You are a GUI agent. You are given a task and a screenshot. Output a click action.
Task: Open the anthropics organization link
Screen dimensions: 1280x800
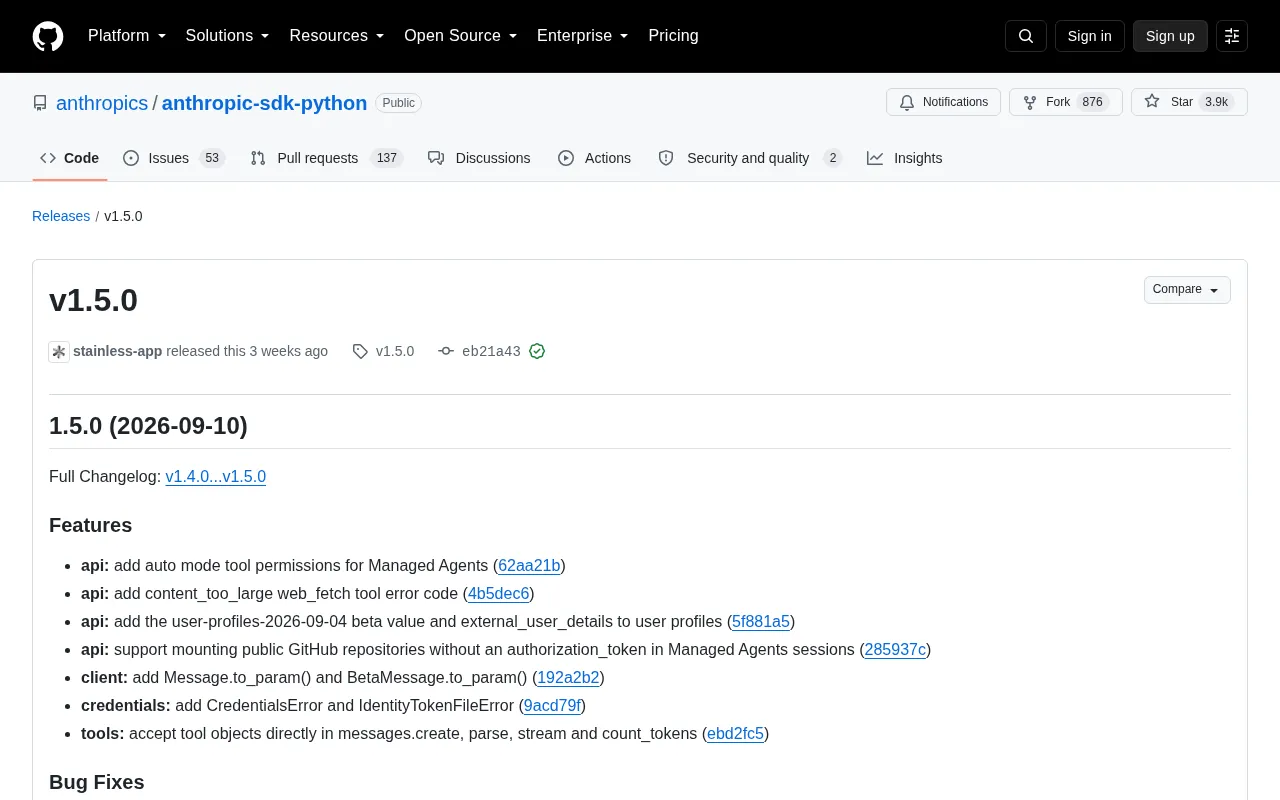[x=102, y=103]
